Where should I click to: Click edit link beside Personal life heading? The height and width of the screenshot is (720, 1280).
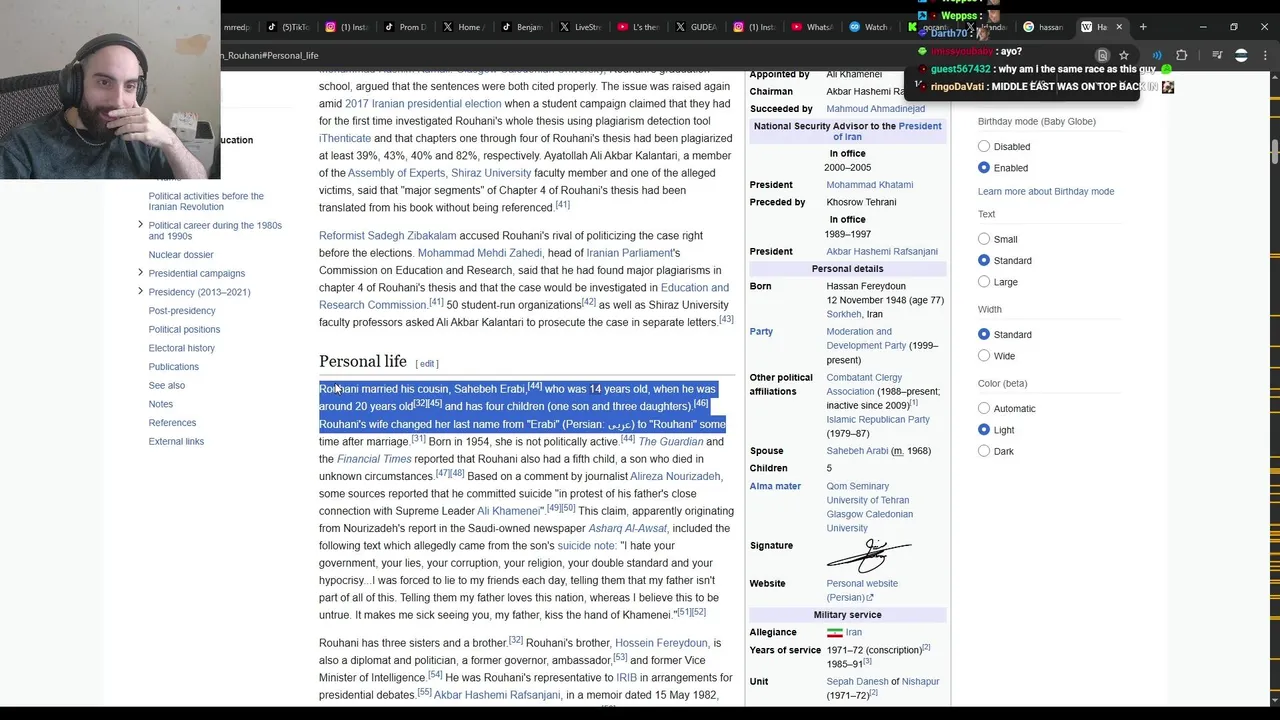427,364
